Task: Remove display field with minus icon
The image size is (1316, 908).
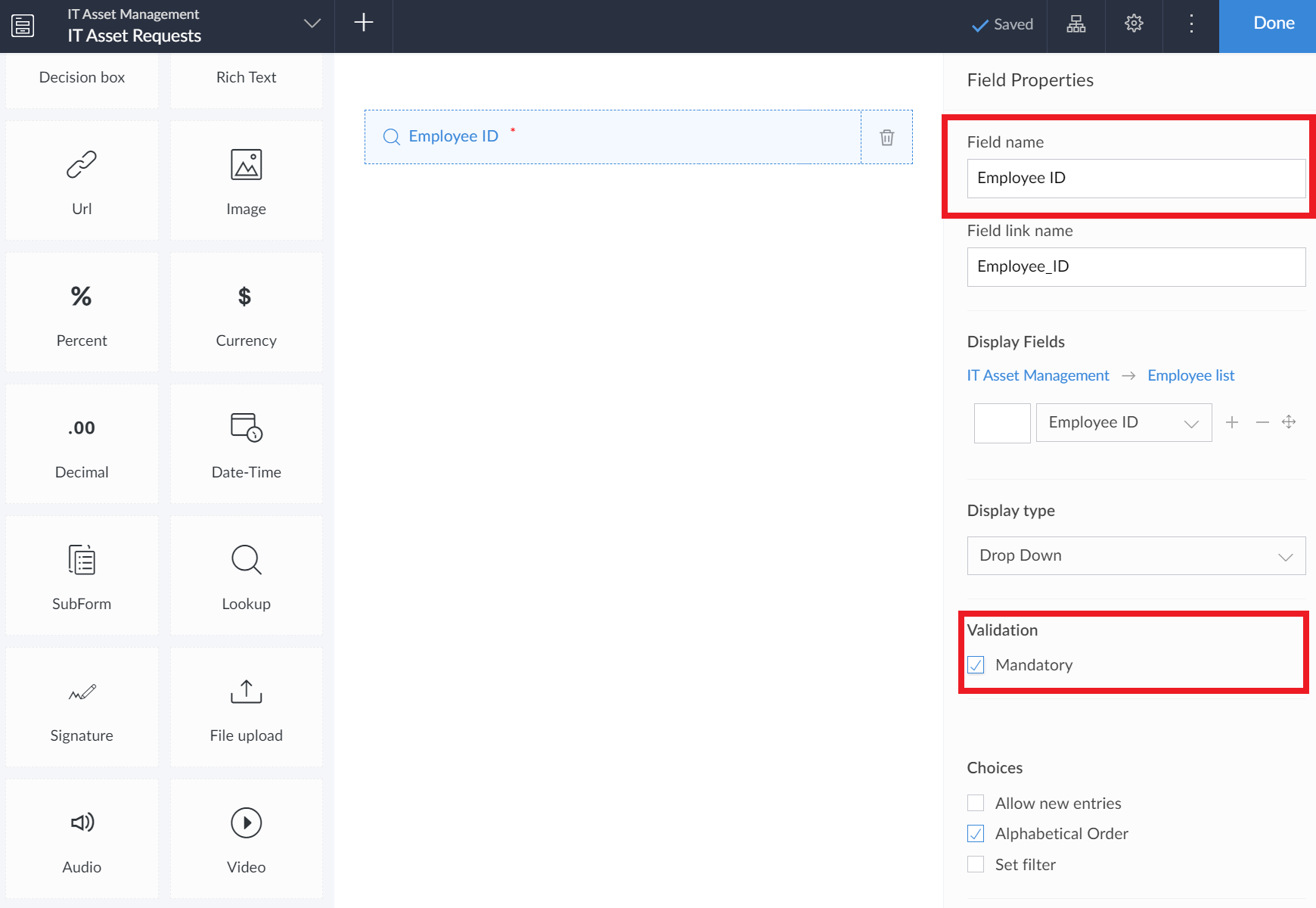Action: [1262, 422]
